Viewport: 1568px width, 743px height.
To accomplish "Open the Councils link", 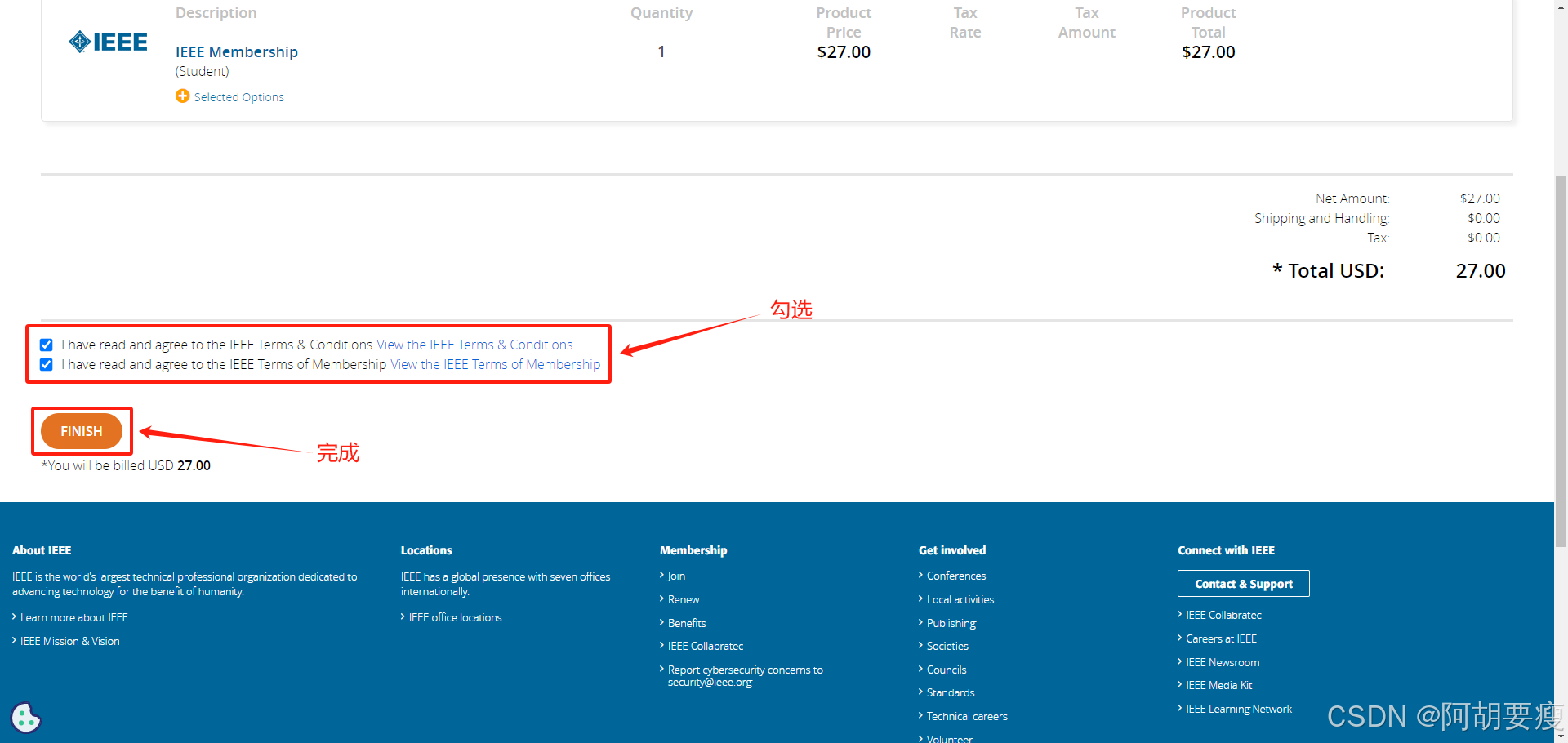I will click(947, 670).
